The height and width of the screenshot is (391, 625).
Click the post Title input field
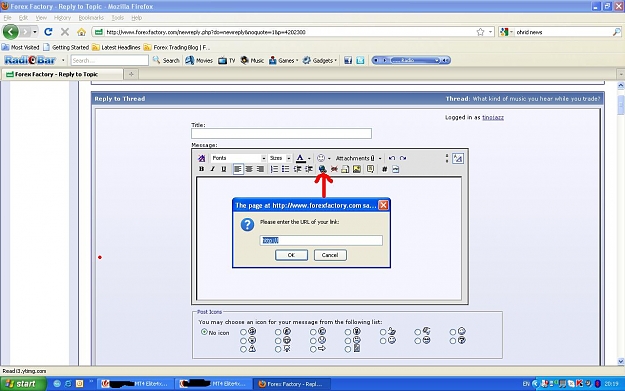click(281, 134)
